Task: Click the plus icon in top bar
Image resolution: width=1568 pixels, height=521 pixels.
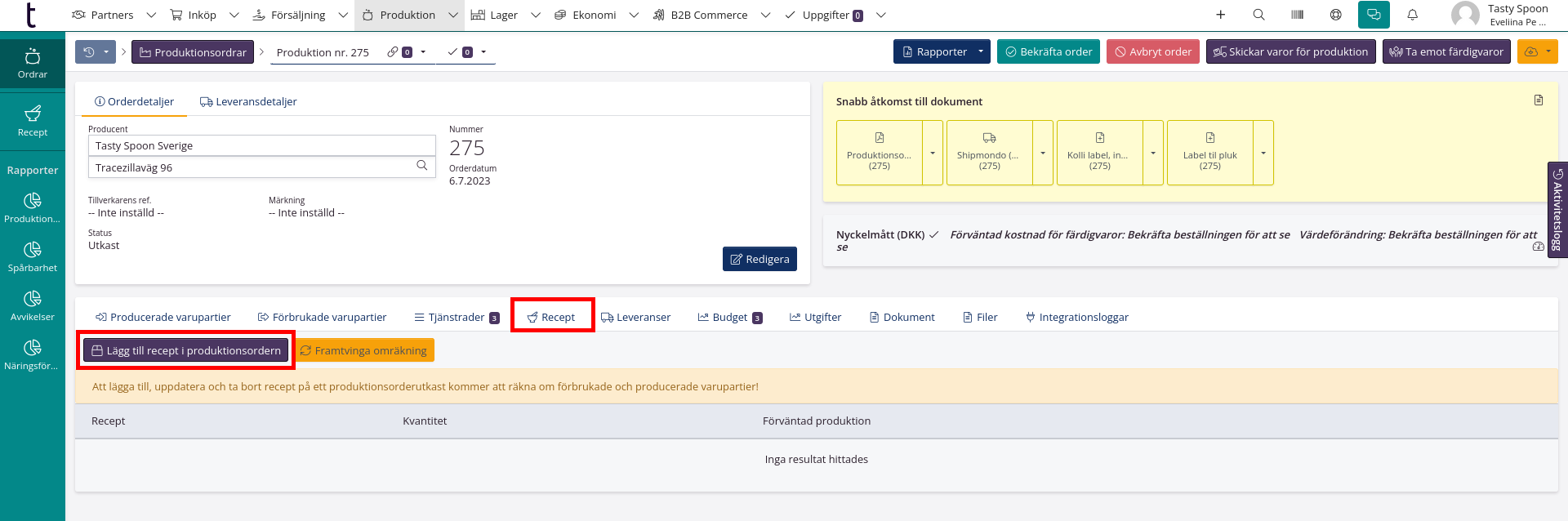Action: coord(1220,15)
